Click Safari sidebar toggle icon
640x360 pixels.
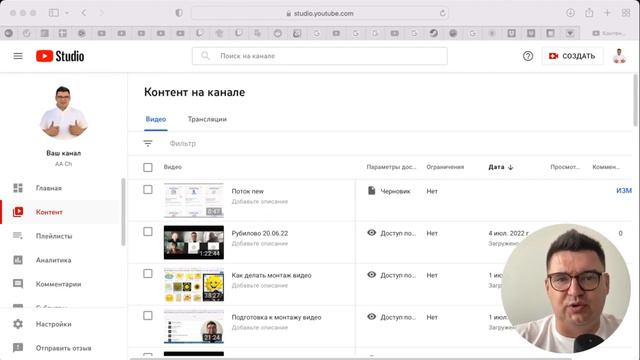53,13
